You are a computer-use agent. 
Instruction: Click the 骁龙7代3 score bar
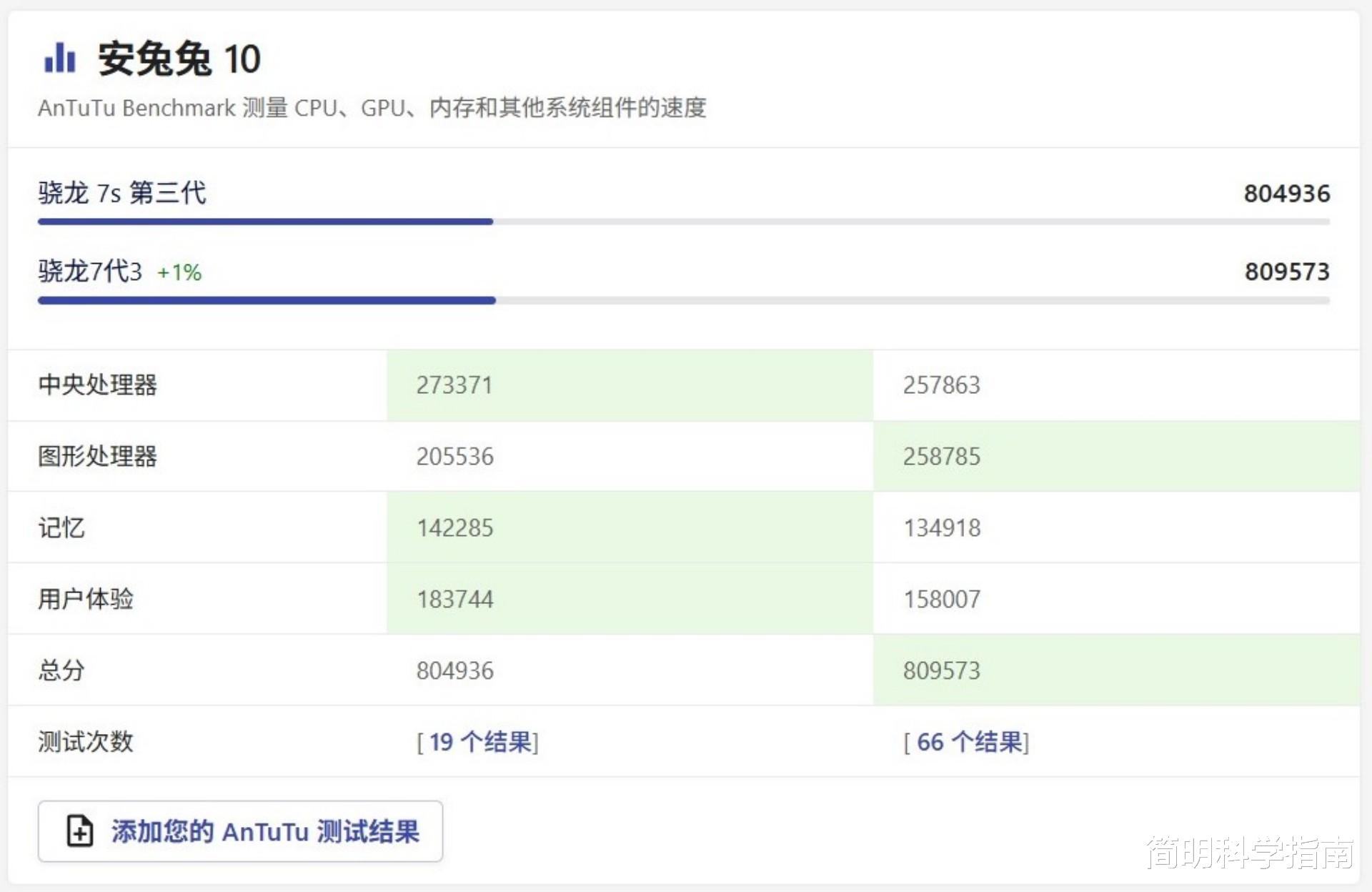[x=684, y=300]
